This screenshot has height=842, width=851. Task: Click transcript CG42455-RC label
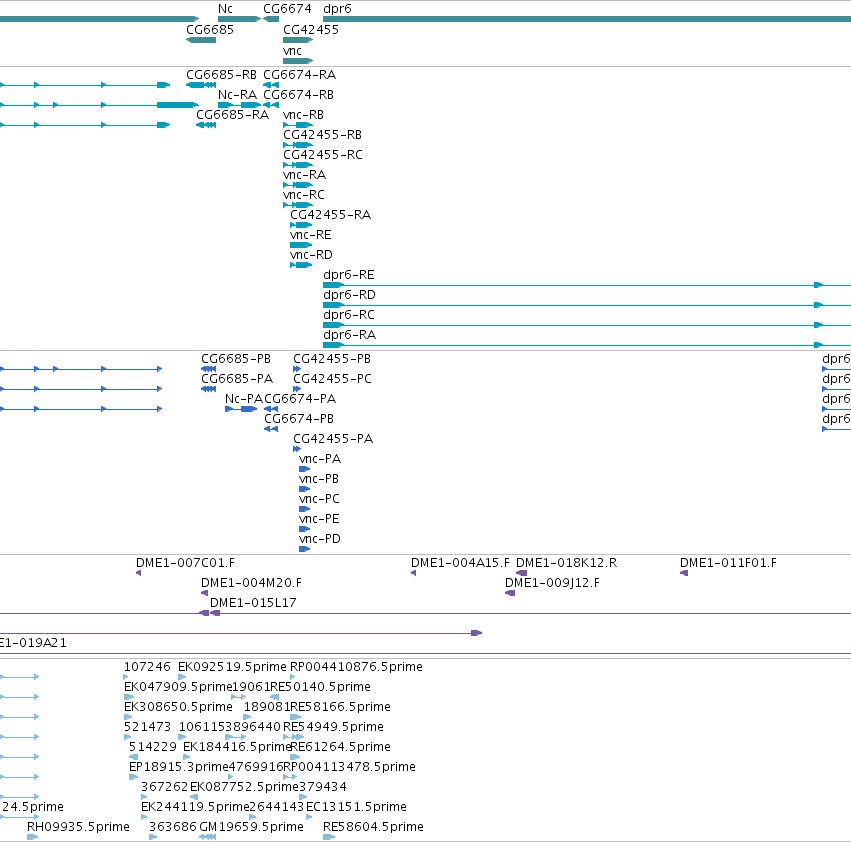click(x=322, y=155)
